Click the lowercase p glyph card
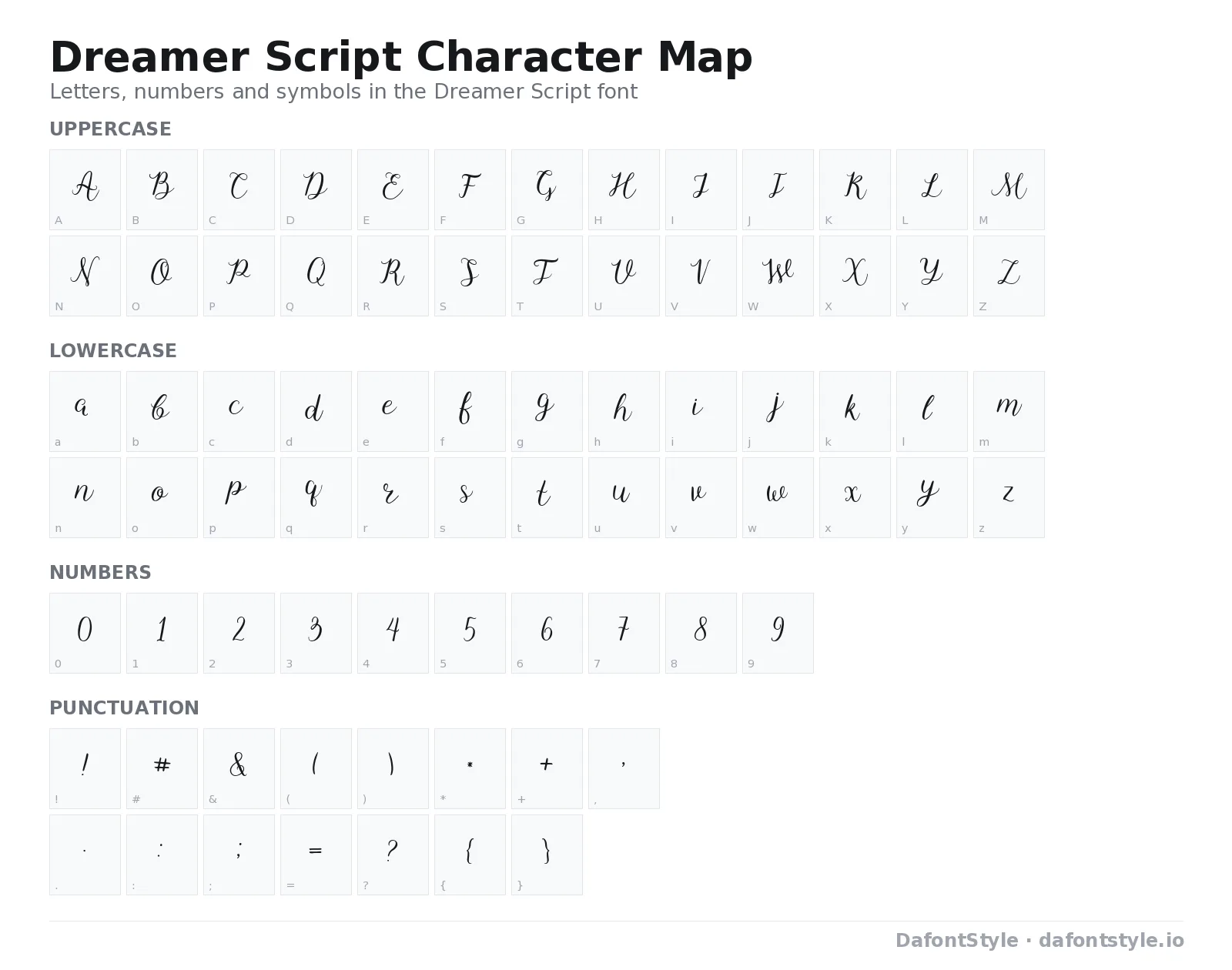 pos(239,497)
